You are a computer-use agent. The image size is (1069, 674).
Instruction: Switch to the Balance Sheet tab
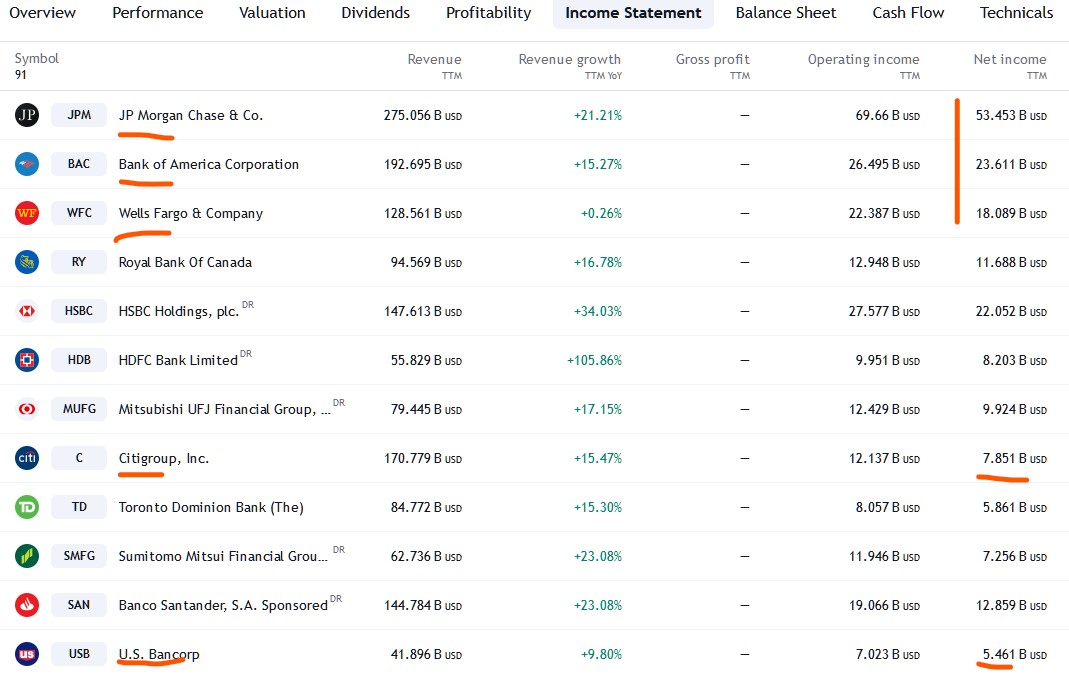pyautogui.click(x=786, y=13)
